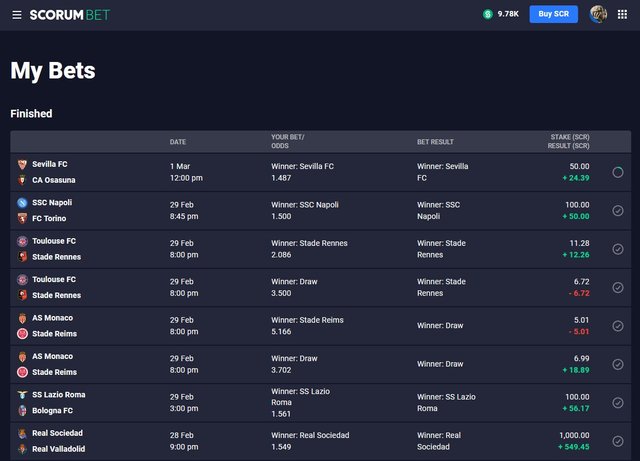Click Stade Reims crest in 3.702 odds row
The height and width of the screenshot is (461, 640).
22,372
